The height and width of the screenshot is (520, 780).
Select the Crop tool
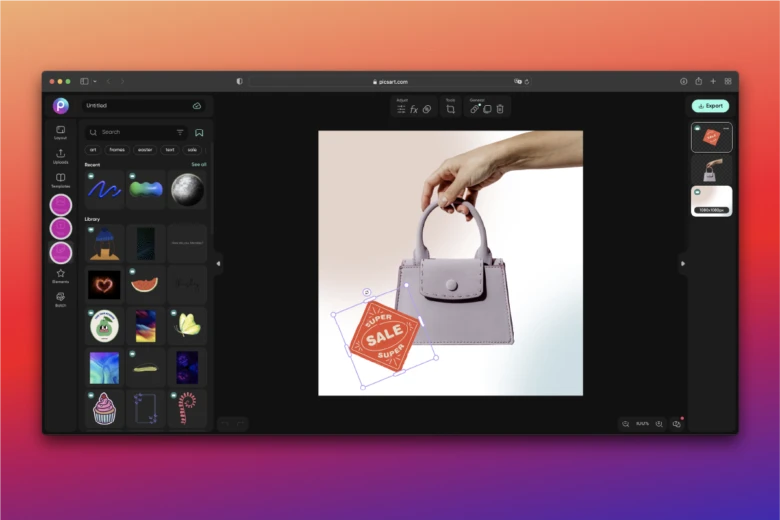click(x=451, y=109)
